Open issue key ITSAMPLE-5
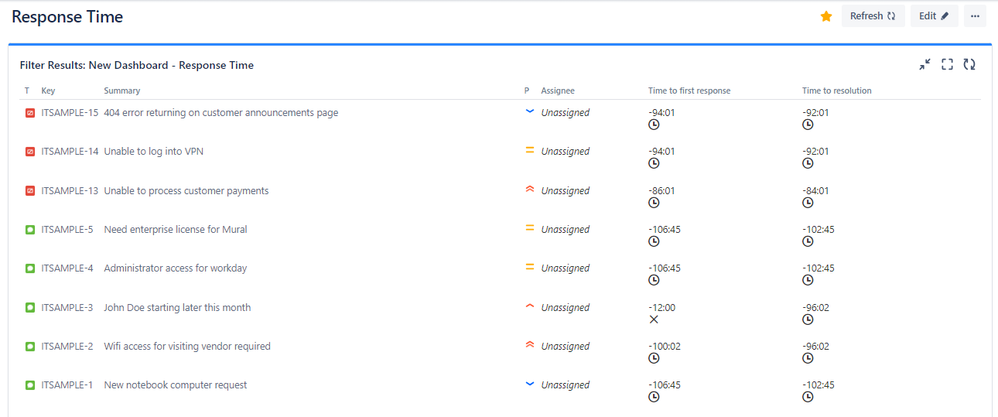Viewport: 998px width, 417px height. click(67, 229)
